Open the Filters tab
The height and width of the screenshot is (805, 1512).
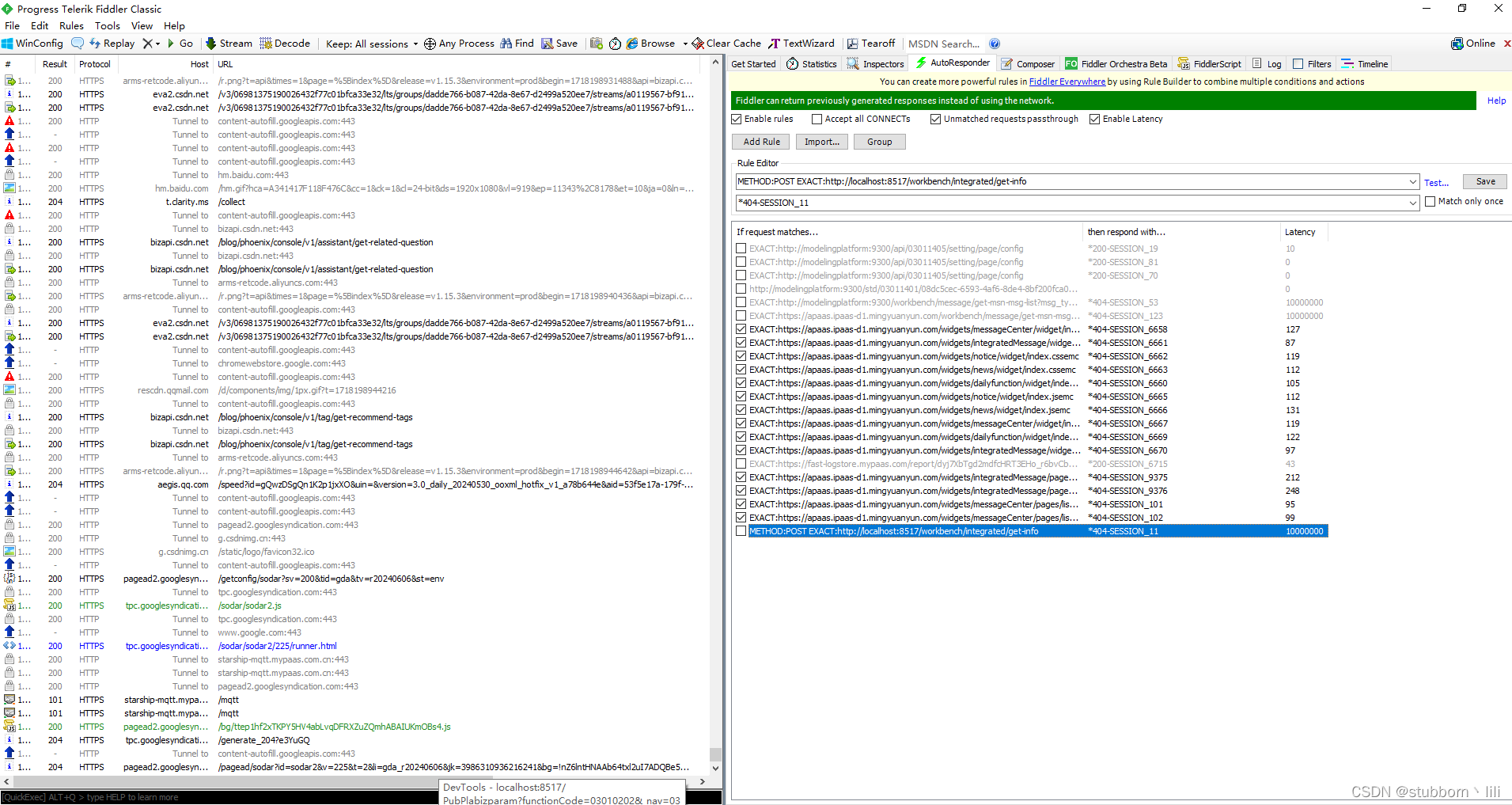(1312, 64)
